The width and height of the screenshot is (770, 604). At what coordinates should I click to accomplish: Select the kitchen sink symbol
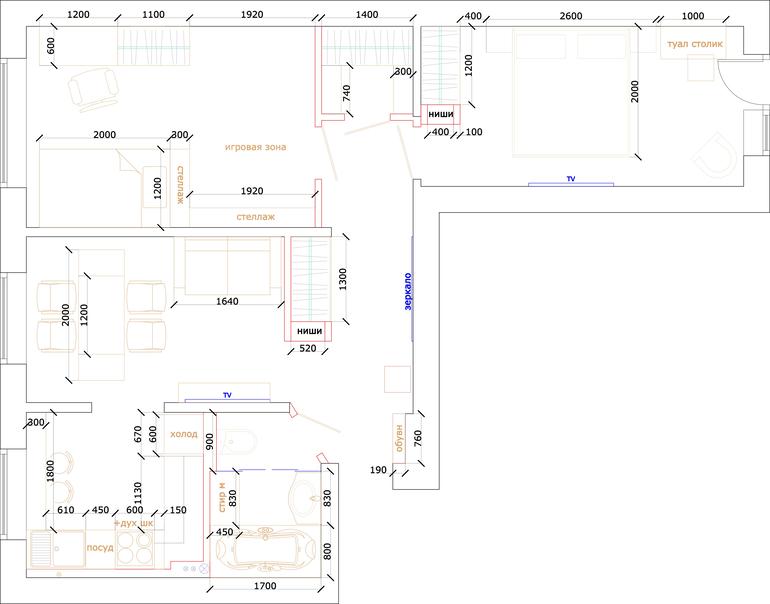[44, 549]
